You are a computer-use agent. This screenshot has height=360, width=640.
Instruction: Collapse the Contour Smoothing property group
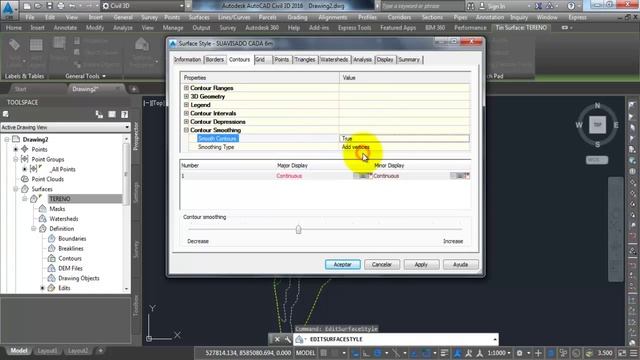(x=186, y=130)
